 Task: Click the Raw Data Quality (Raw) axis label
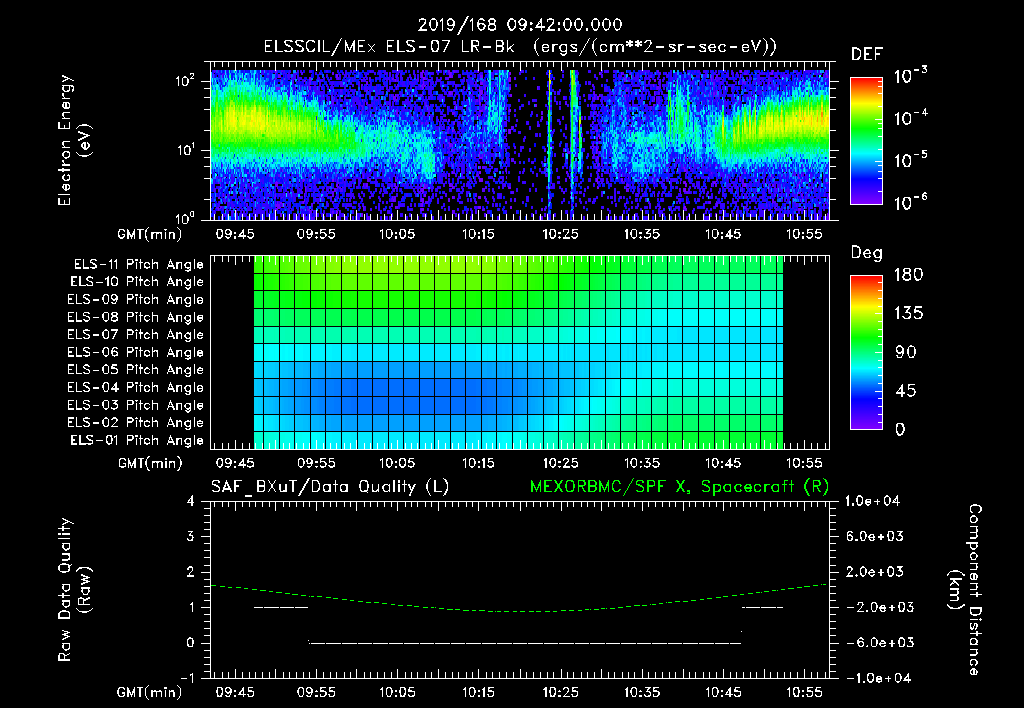pos(74,590)
